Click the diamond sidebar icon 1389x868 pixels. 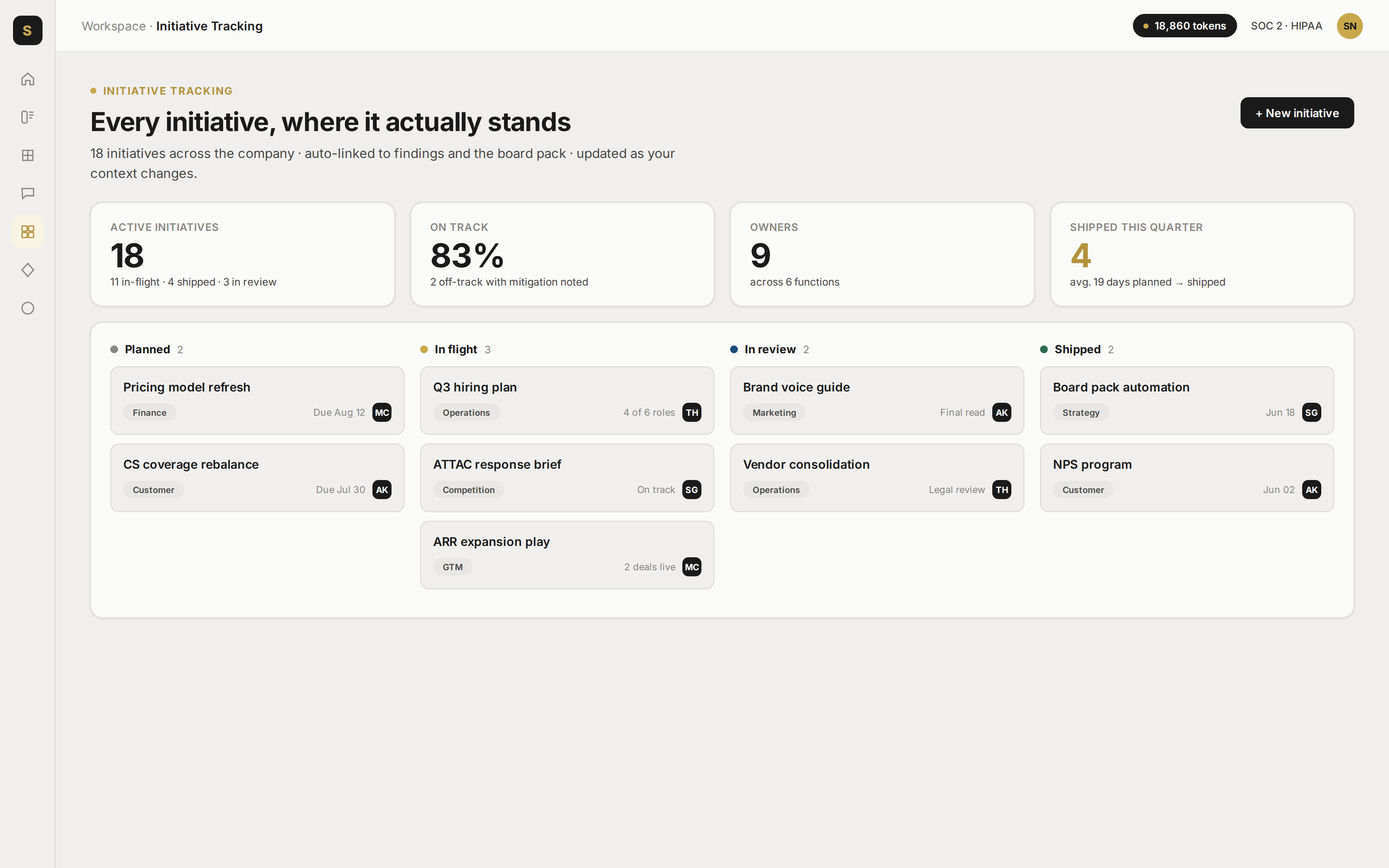[27, 270]
